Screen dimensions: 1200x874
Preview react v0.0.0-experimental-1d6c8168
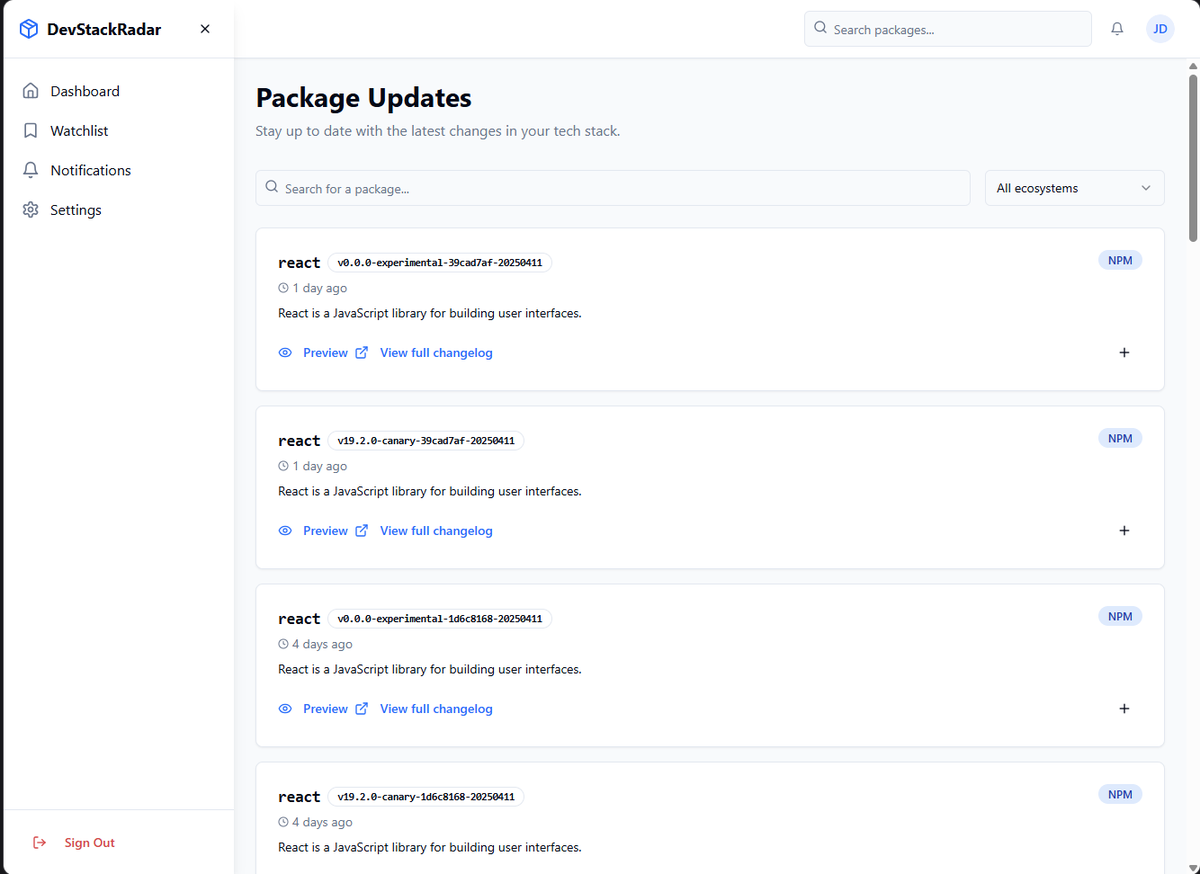pos(325,709)
